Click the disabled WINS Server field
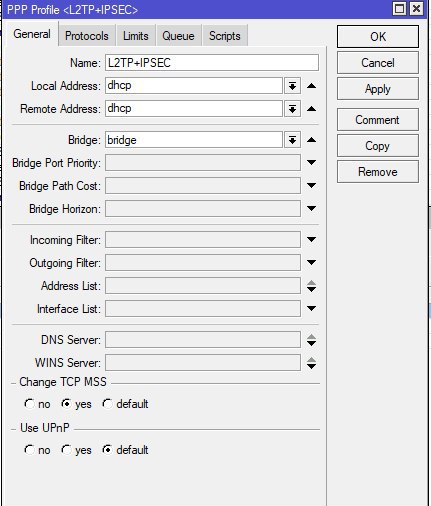The width and height of the screenshot is (431, 506). pyautogui.click(x=203, y=363)
